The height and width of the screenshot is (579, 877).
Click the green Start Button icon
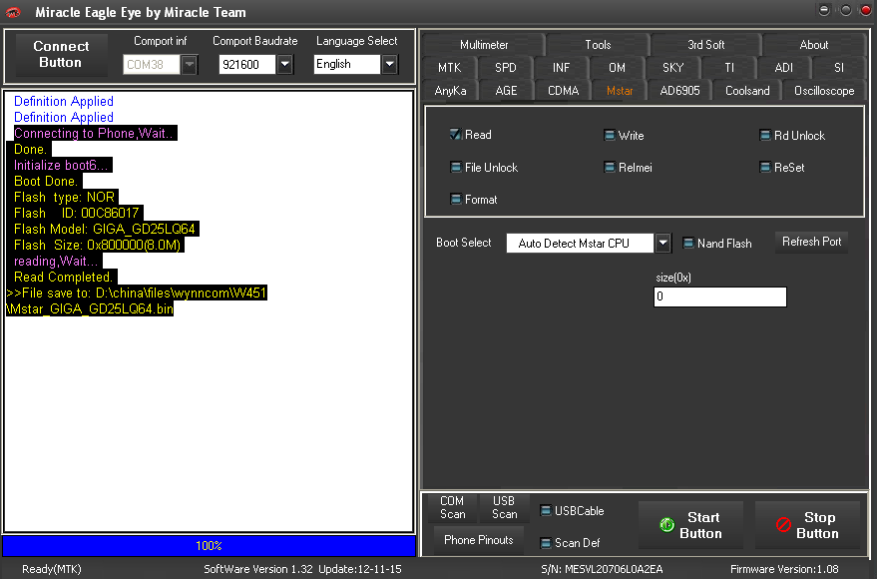click(x=666, y=525)
